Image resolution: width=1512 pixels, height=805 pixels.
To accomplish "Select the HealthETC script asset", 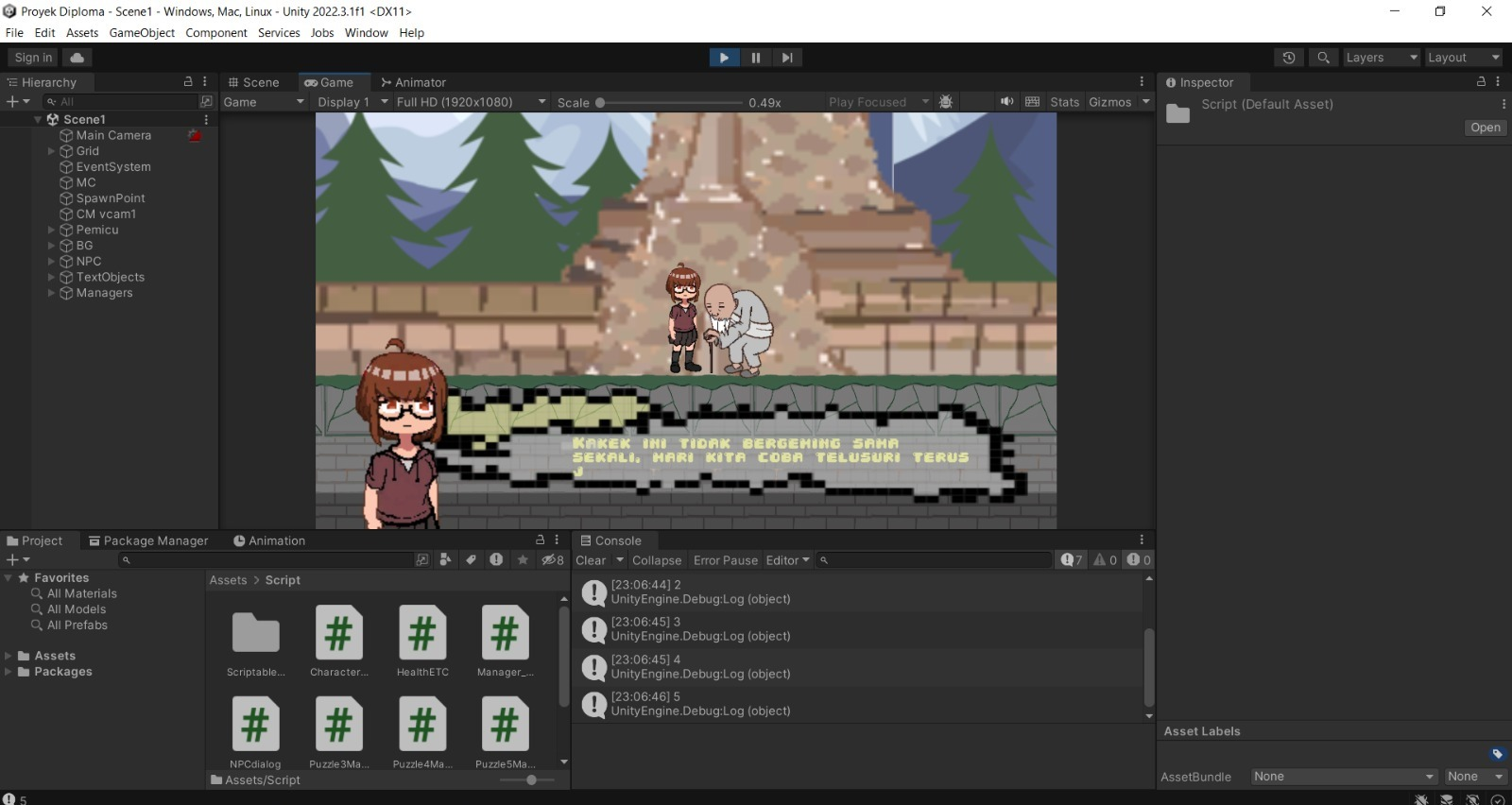I will click(x=422, y=641).
